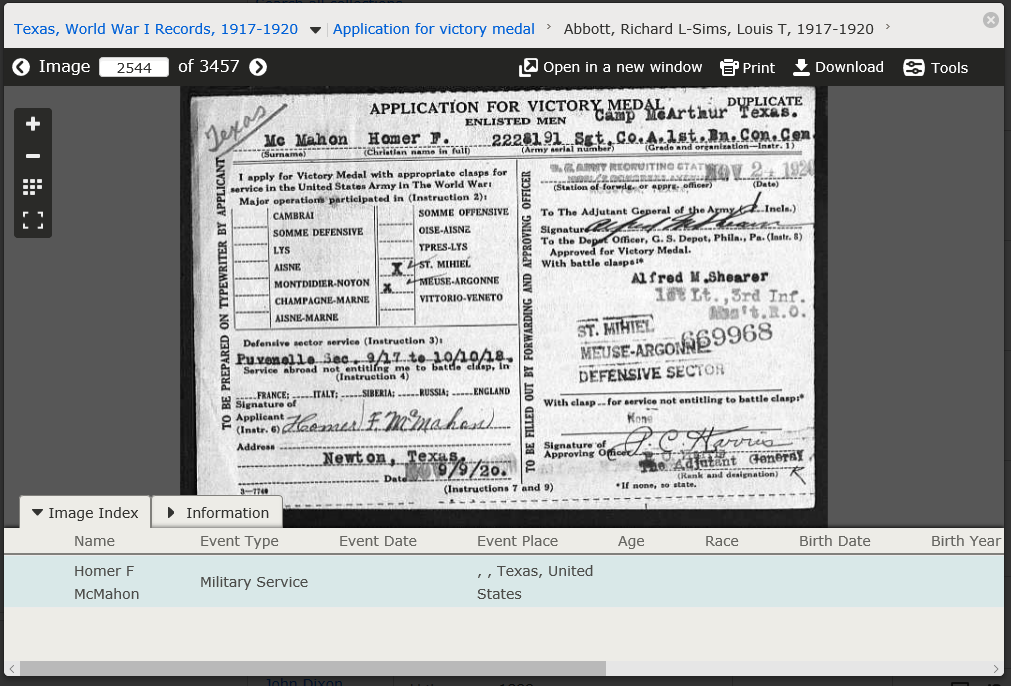Click the Birth Year column header

pos(965,541)
